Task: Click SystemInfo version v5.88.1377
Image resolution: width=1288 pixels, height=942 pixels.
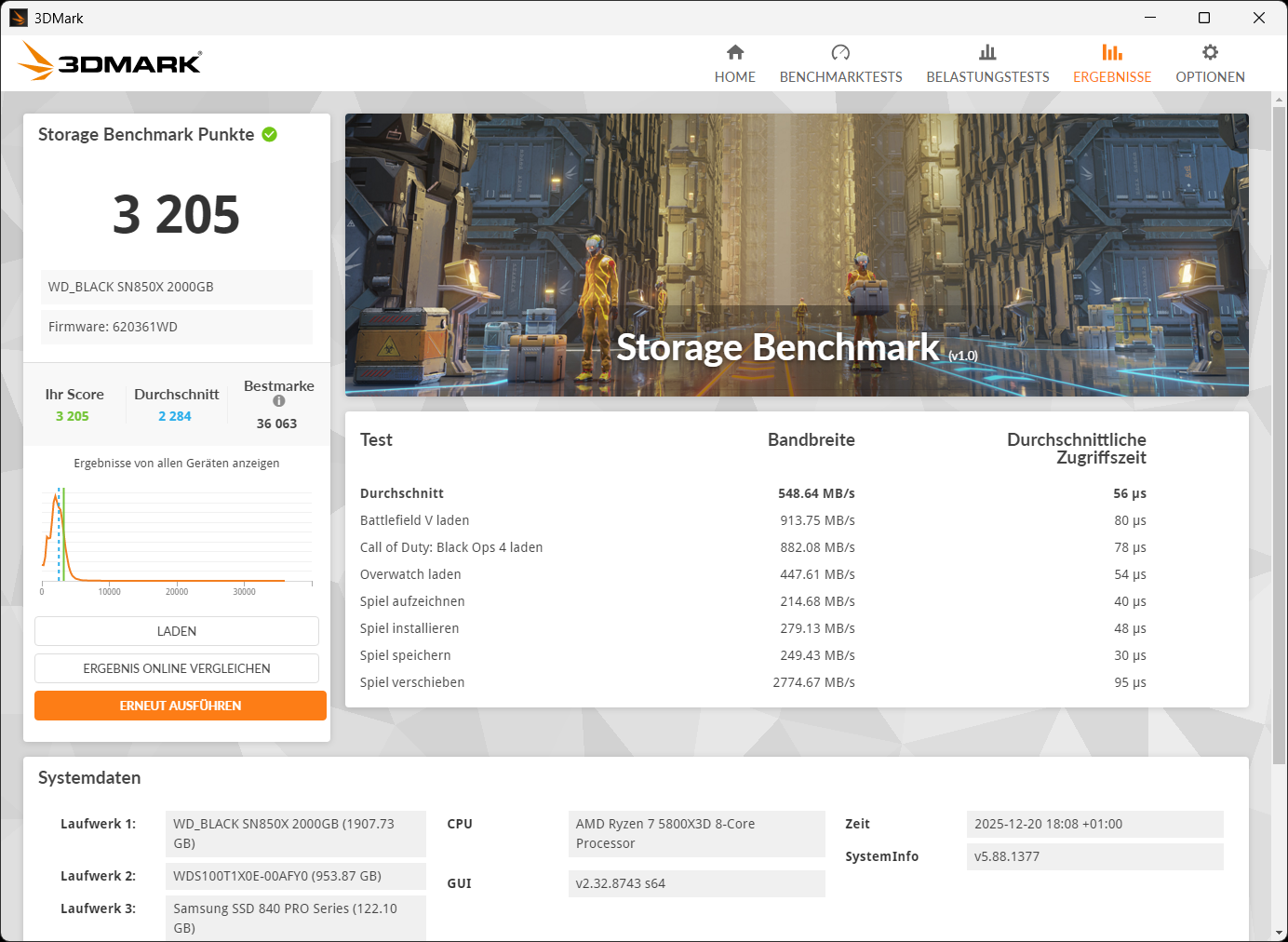Action: click(1094, 856)
